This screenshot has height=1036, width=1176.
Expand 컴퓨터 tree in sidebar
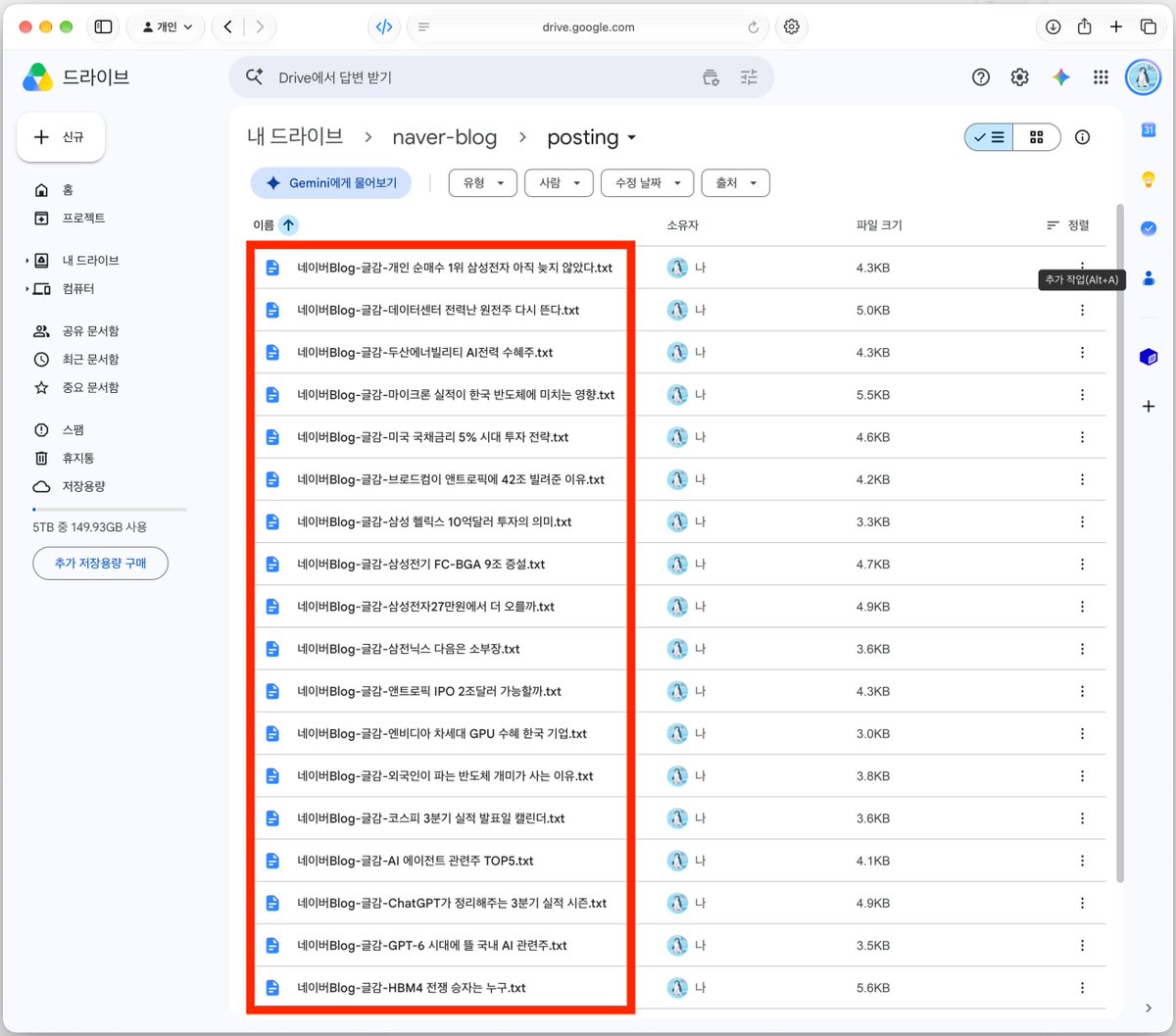click(27, 289)
